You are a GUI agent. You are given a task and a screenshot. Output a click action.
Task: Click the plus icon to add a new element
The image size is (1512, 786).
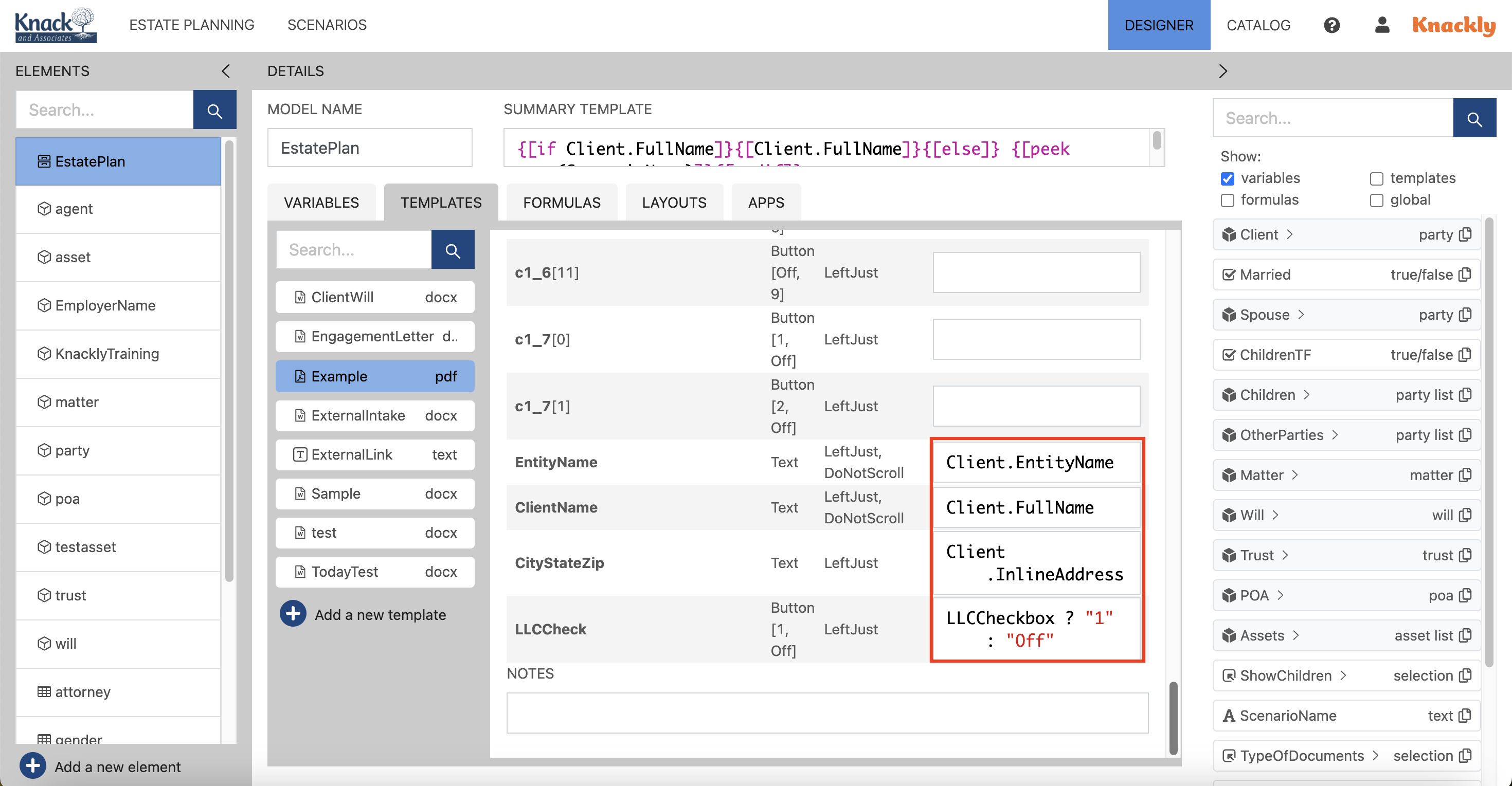(33, 766)
